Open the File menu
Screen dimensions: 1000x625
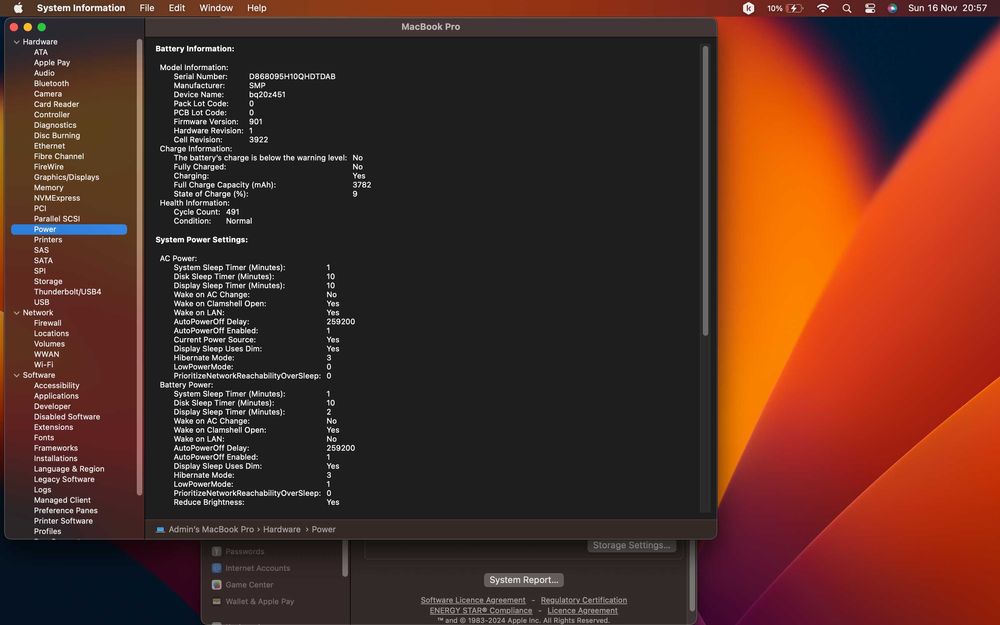pyautogui.click(x=147, y=8)
